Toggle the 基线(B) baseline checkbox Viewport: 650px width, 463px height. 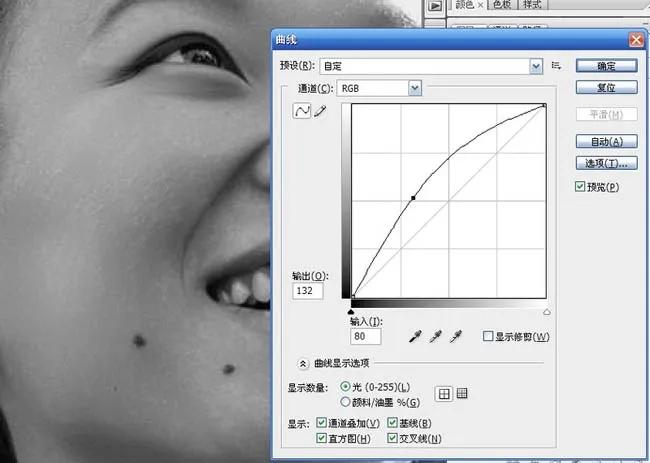(392, 422)
